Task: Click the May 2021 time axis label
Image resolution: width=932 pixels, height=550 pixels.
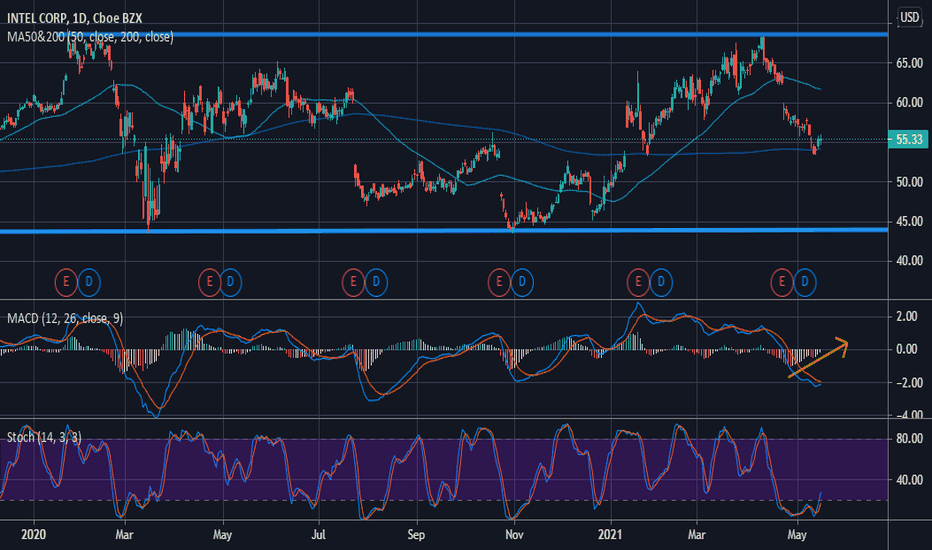Action: tap(797, 534)
